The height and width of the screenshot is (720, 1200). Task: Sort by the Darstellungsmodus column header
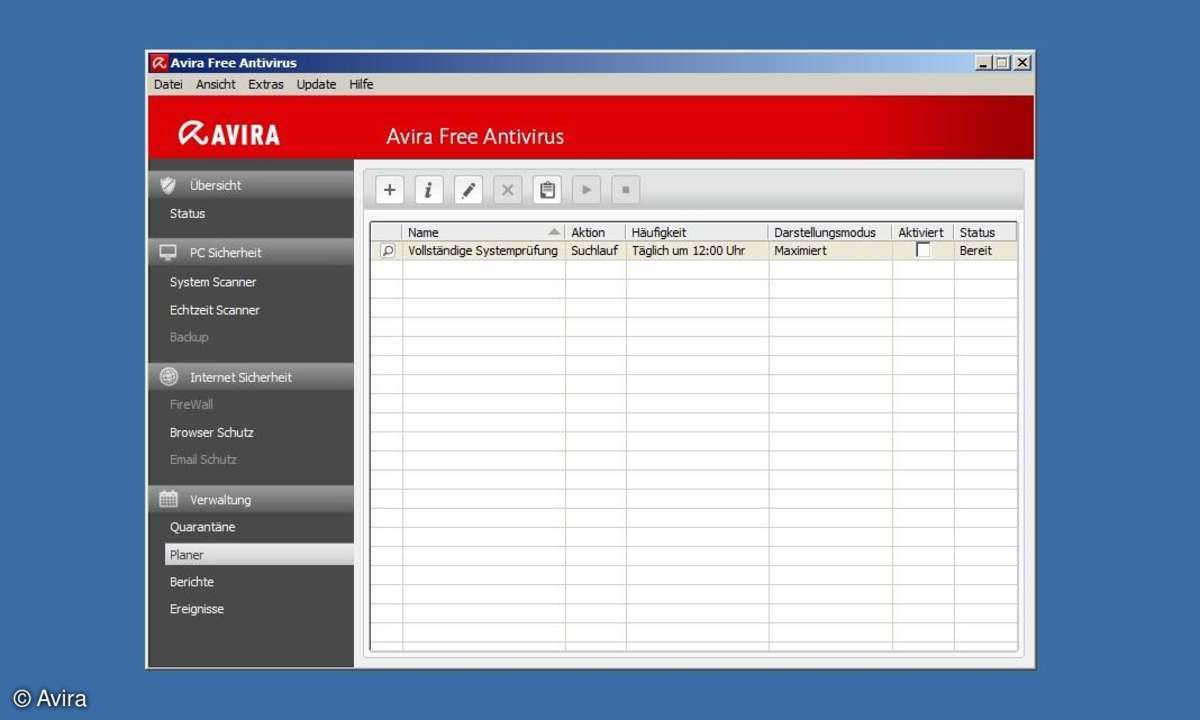[x=830, y=232]
